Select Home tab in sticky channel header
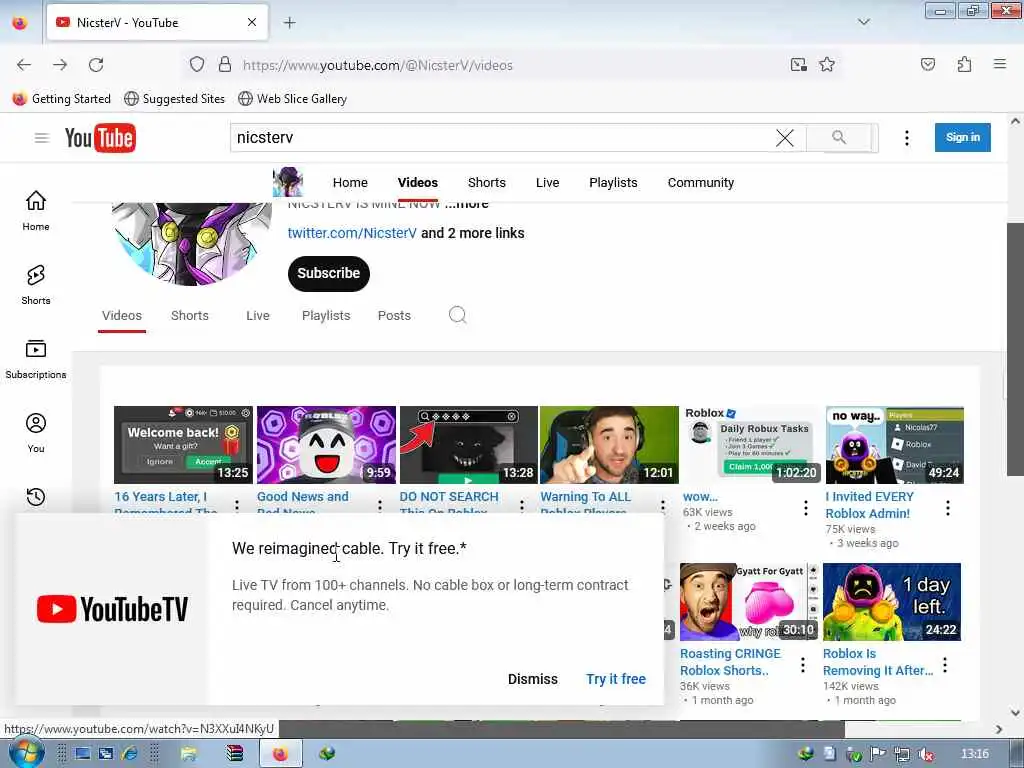Screen dimensions: 1024x768 [x=350, y=183]
